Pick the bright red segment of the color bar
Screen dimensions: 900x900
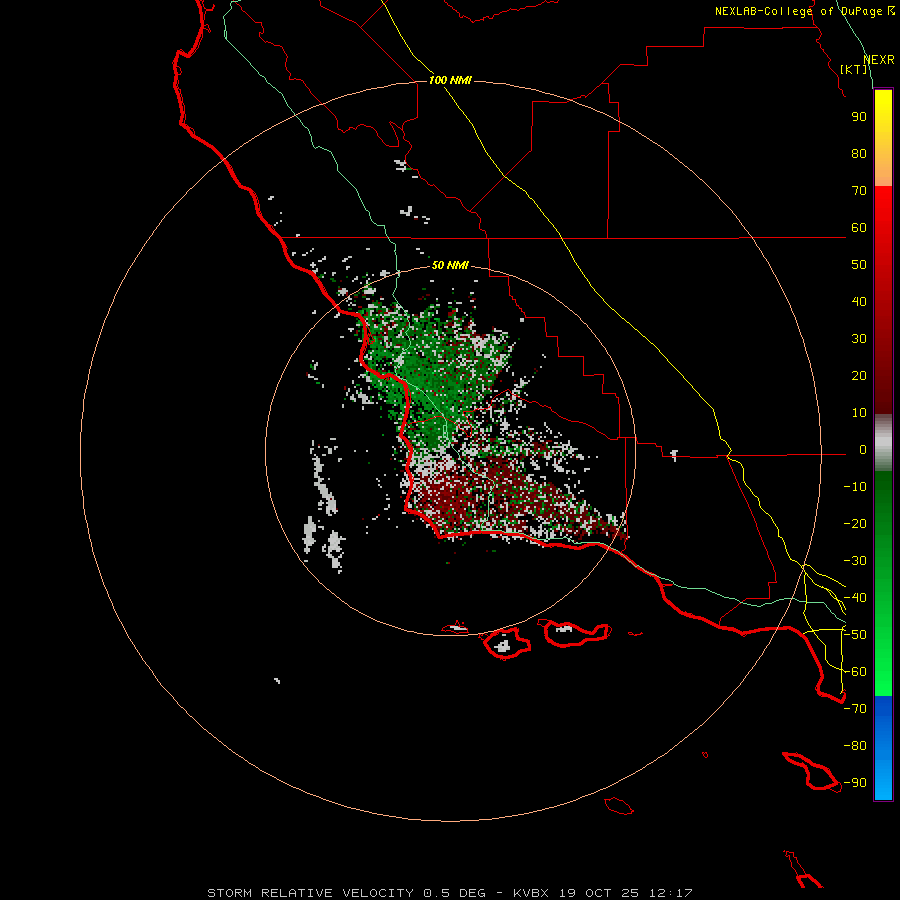click(883, 210)
